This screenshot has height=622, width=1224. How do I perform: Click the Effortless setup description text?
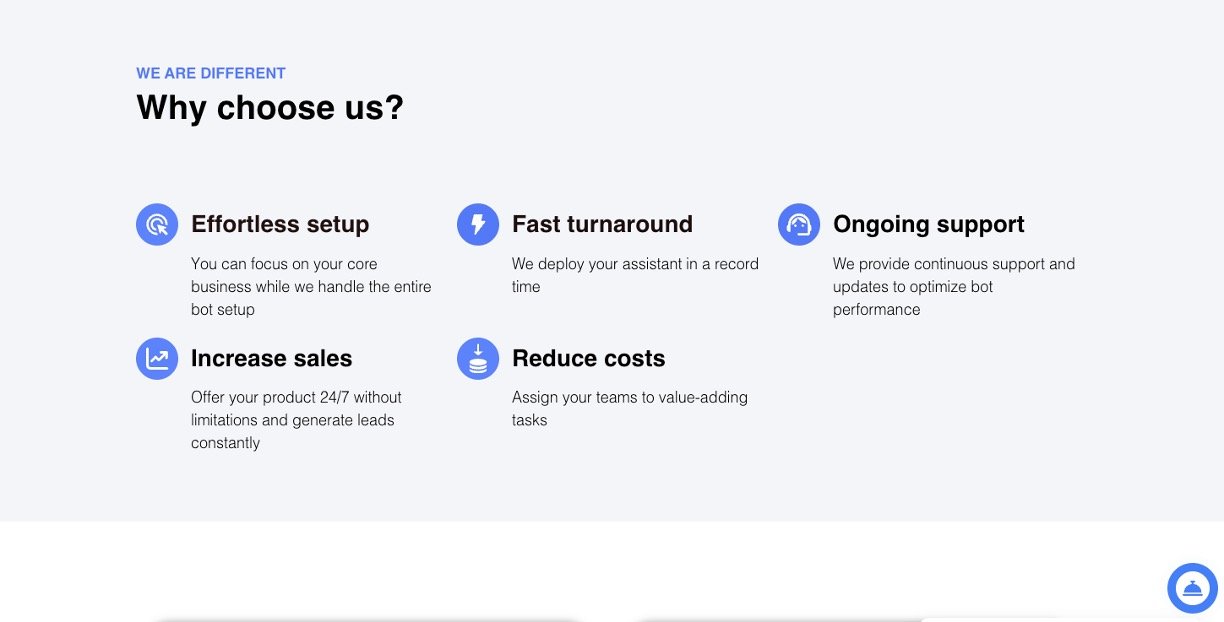click(x=311, y=287)
